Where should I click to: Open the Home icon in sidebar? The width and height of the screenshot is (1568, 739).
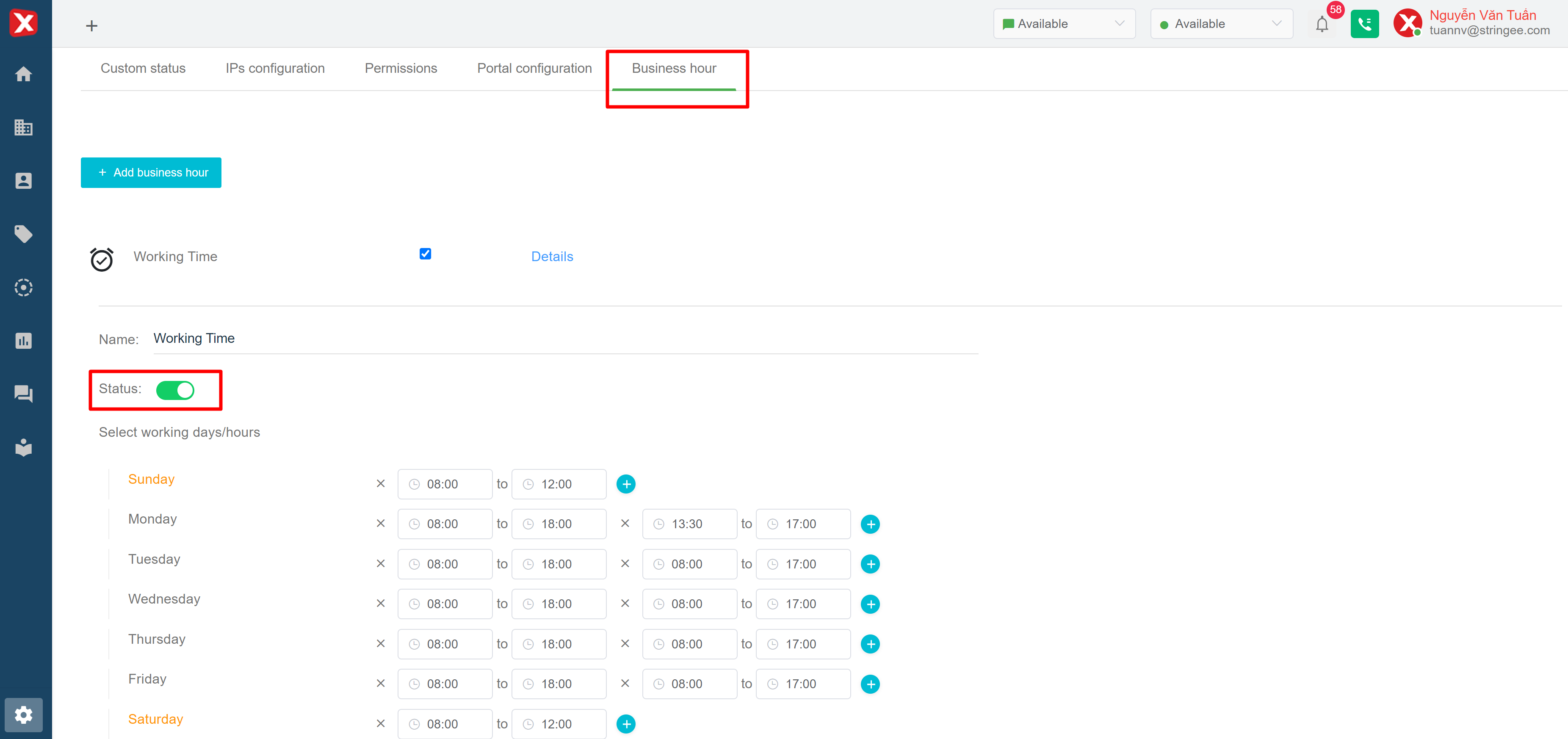click(x=23, y=74)
